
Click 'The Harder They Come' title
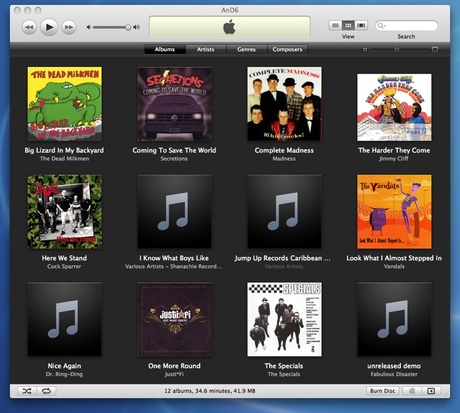(394, 150)
